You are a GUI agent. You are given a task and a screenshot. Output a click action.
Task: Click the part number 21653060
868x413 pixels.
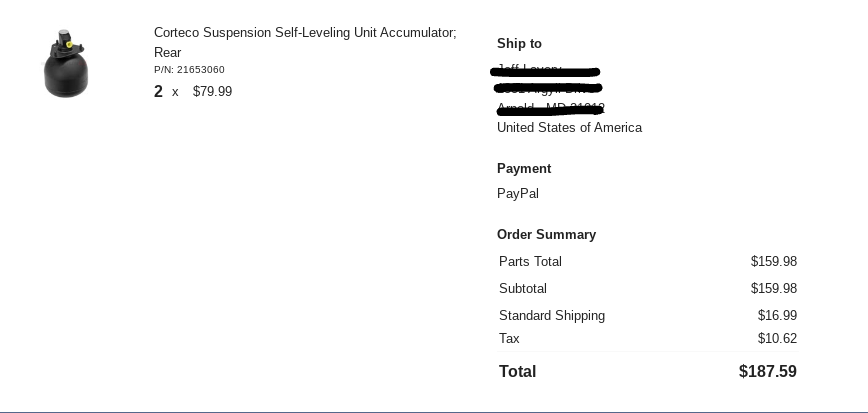(x=189, y=70)
